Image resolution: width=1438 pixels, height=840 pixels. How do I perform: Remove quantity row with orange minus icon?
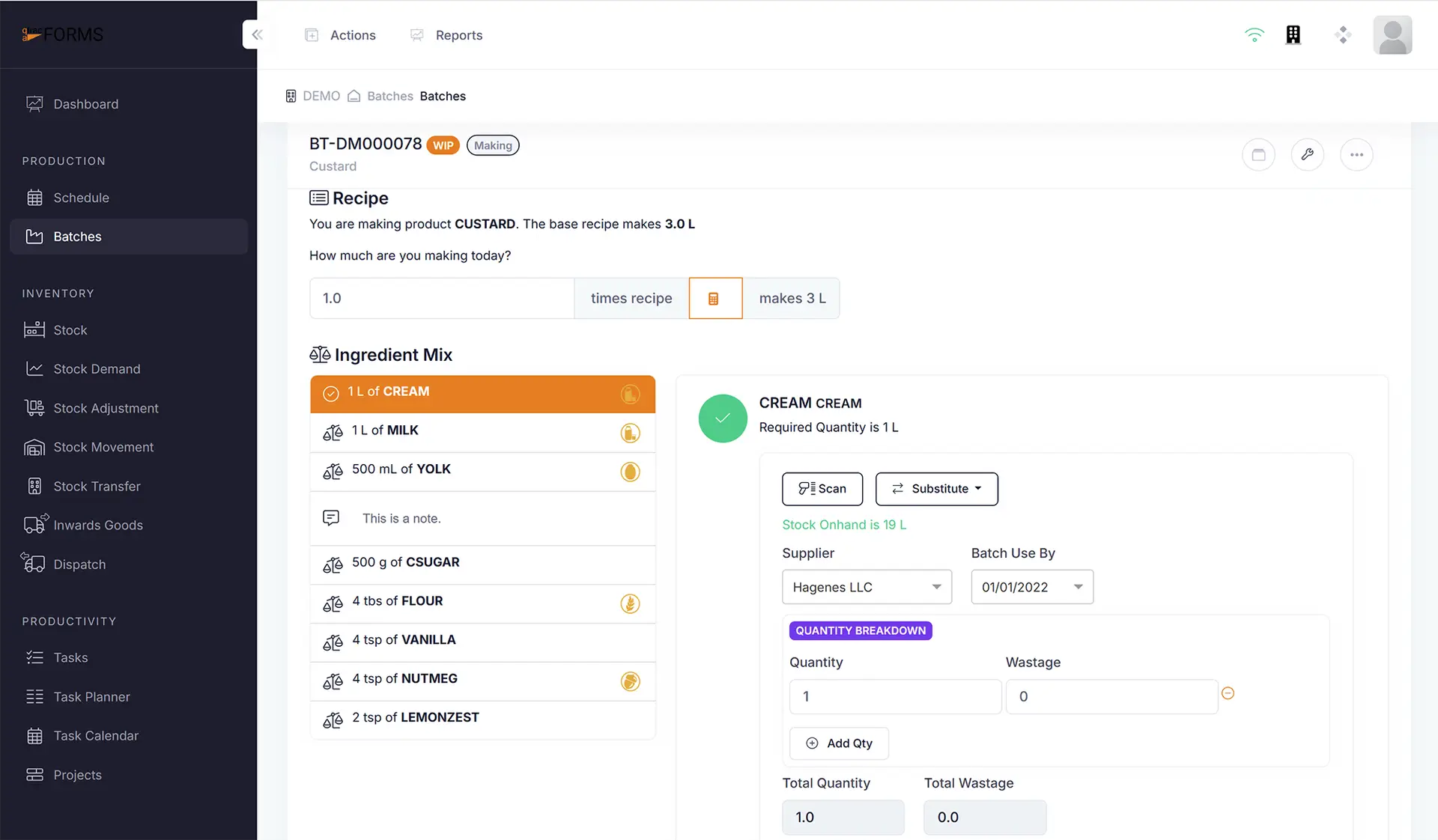pos(1228,693)
